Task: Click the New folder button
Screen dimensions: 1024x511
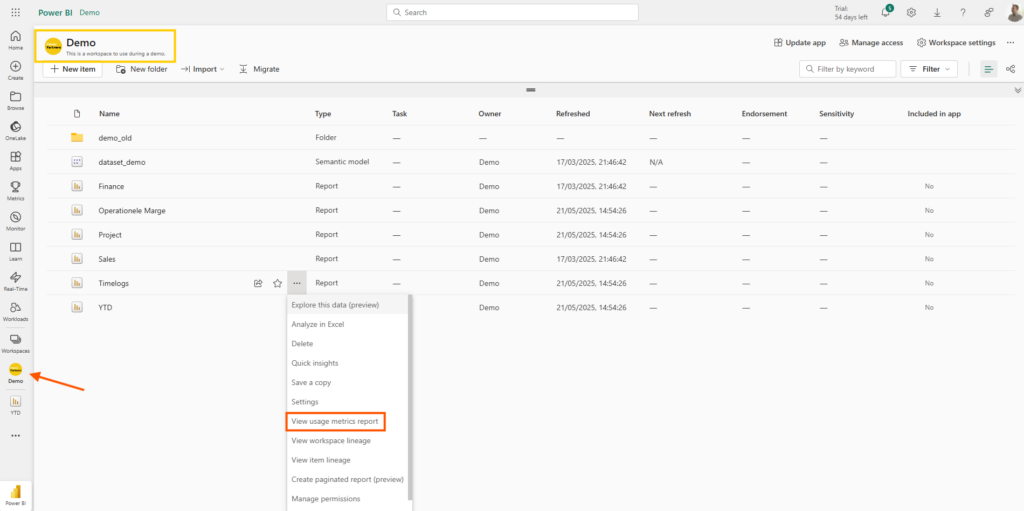Action: 141,69
